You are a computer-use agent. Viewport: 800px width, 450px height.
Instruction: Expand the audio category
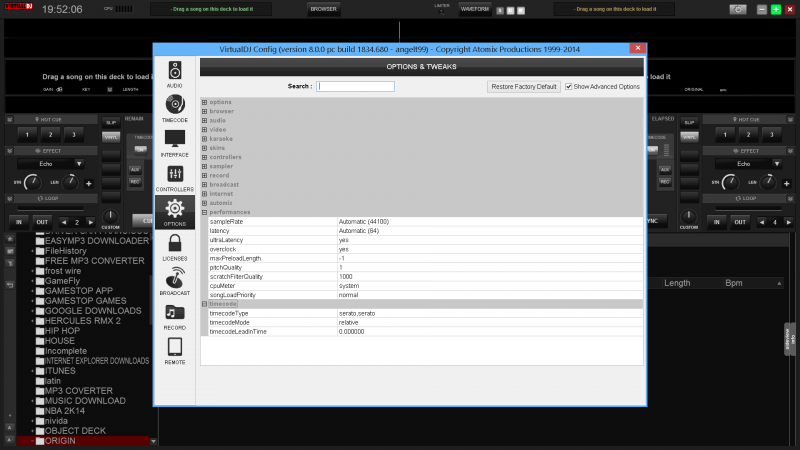point(205,120)
